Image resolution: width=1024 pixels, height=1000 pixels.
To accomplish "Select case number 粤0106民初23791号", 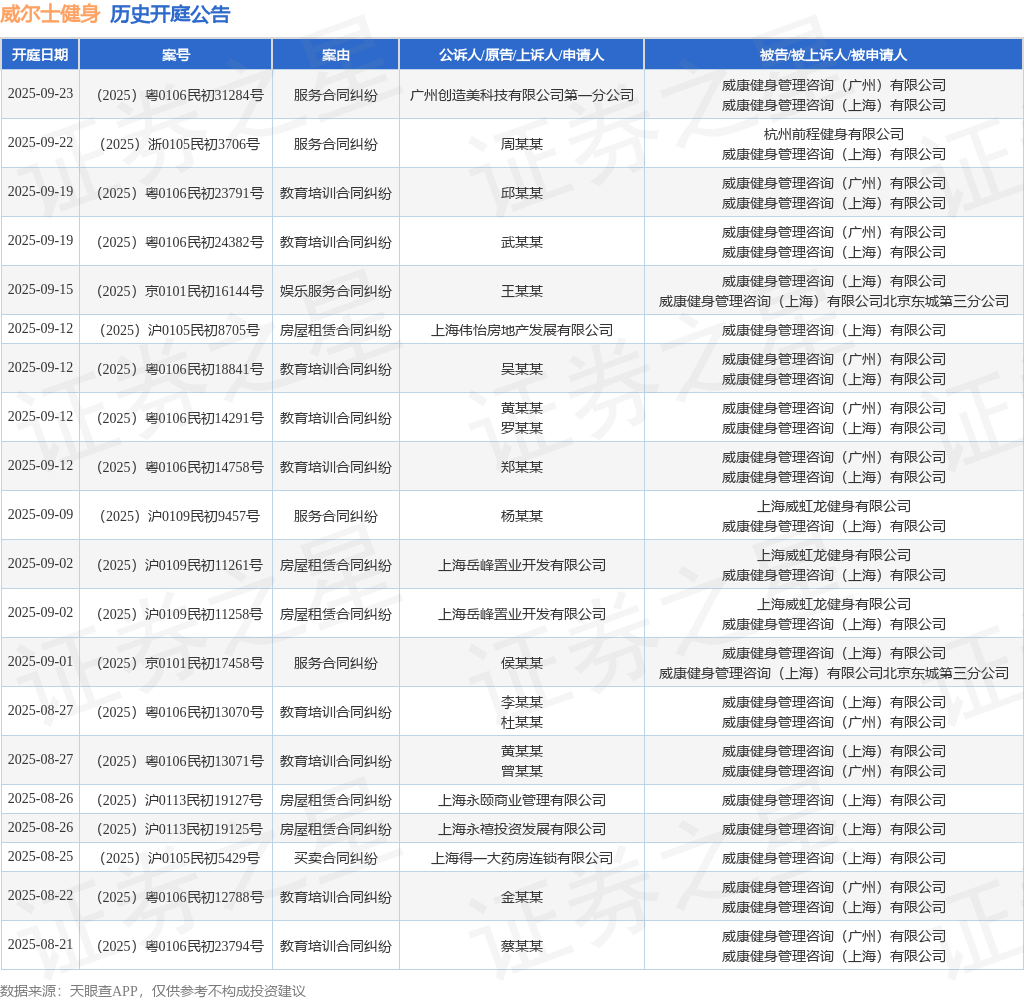I will (x=180, y=193).
